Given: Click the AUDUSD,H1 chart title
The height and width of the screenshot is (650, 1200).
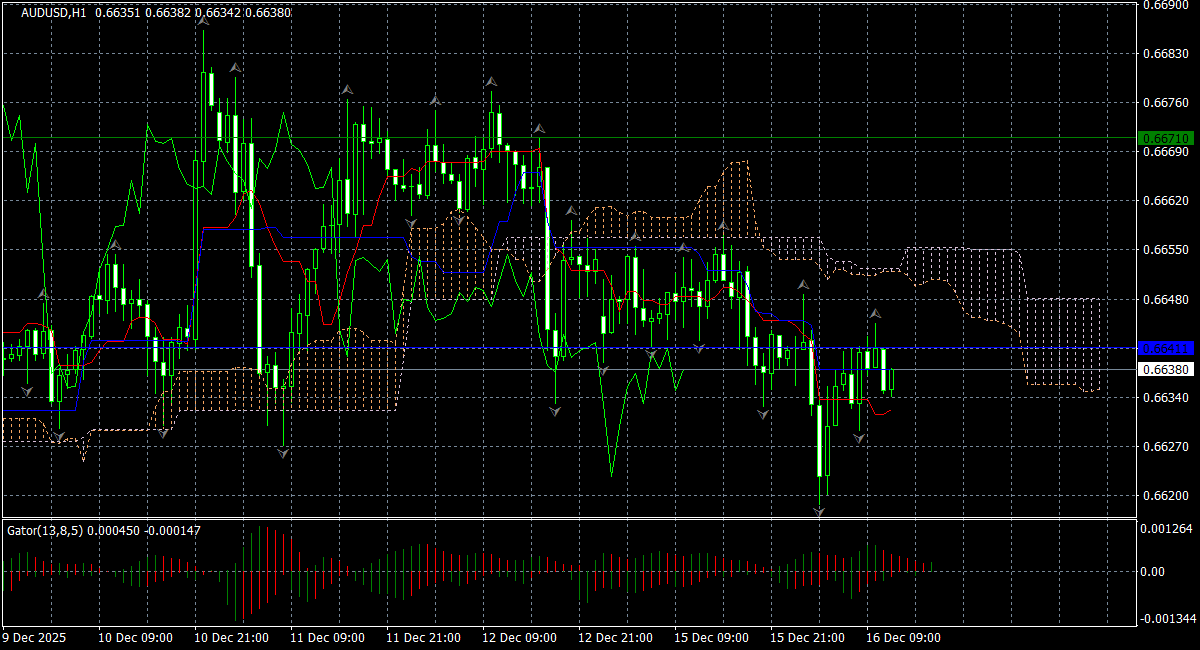Looking at the screenshot, I should [54, 13].
